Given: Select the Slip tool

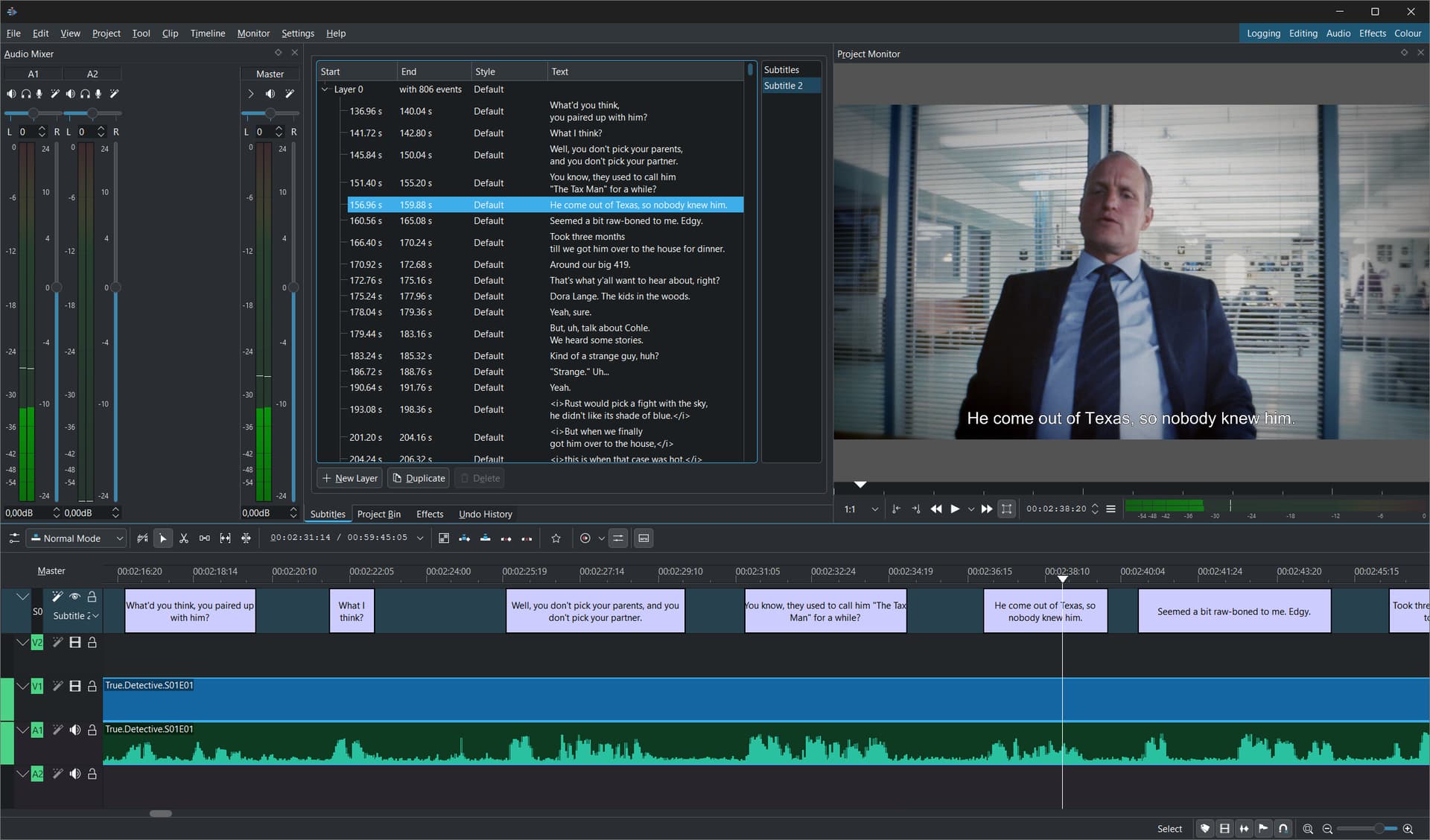Looking at the screenshot, I should 225,538.
